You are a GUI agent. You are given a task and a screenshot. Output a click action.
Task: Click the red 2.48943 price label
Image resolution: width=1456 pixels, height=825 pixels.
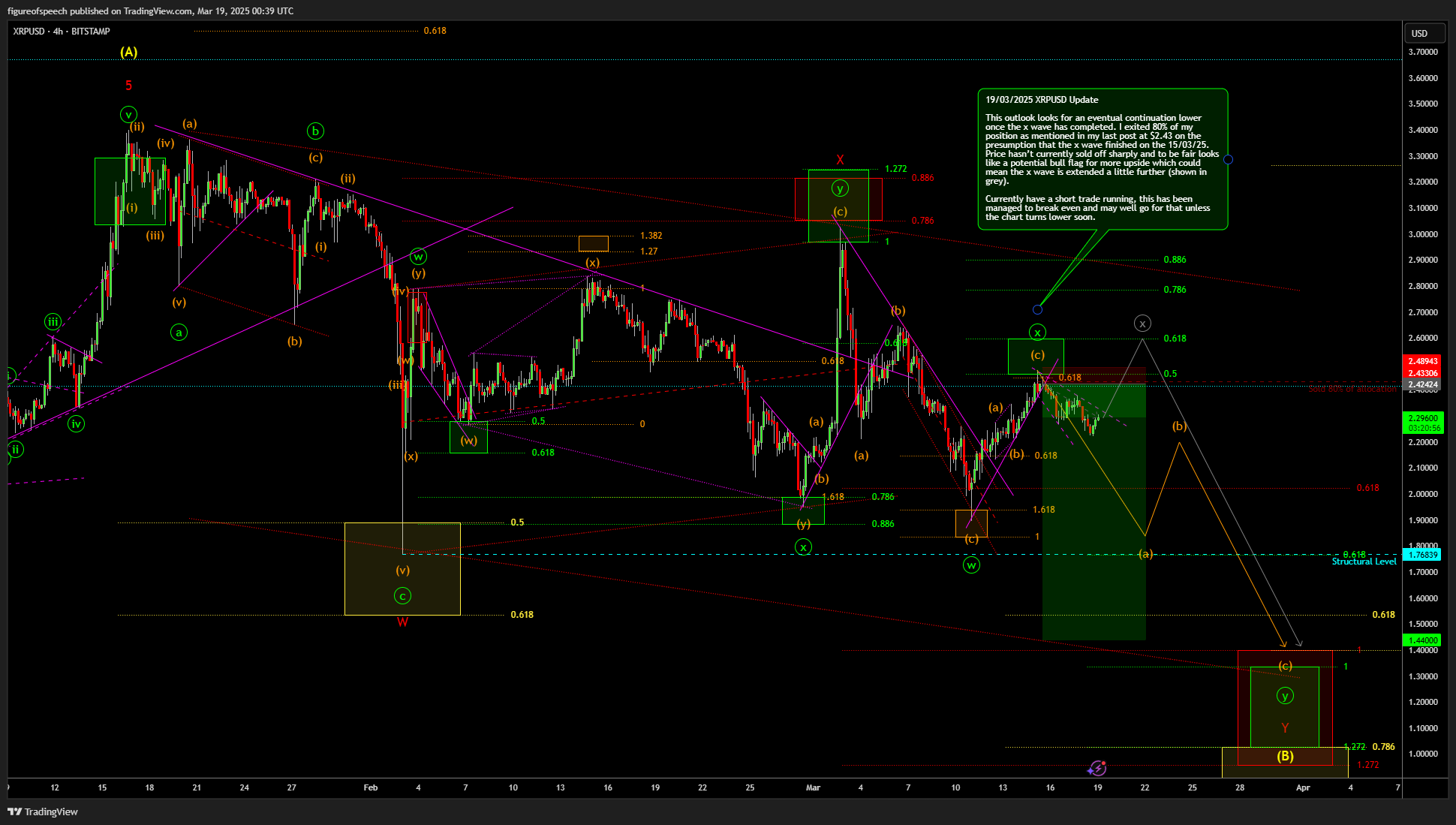click(x=1423, y=361)
